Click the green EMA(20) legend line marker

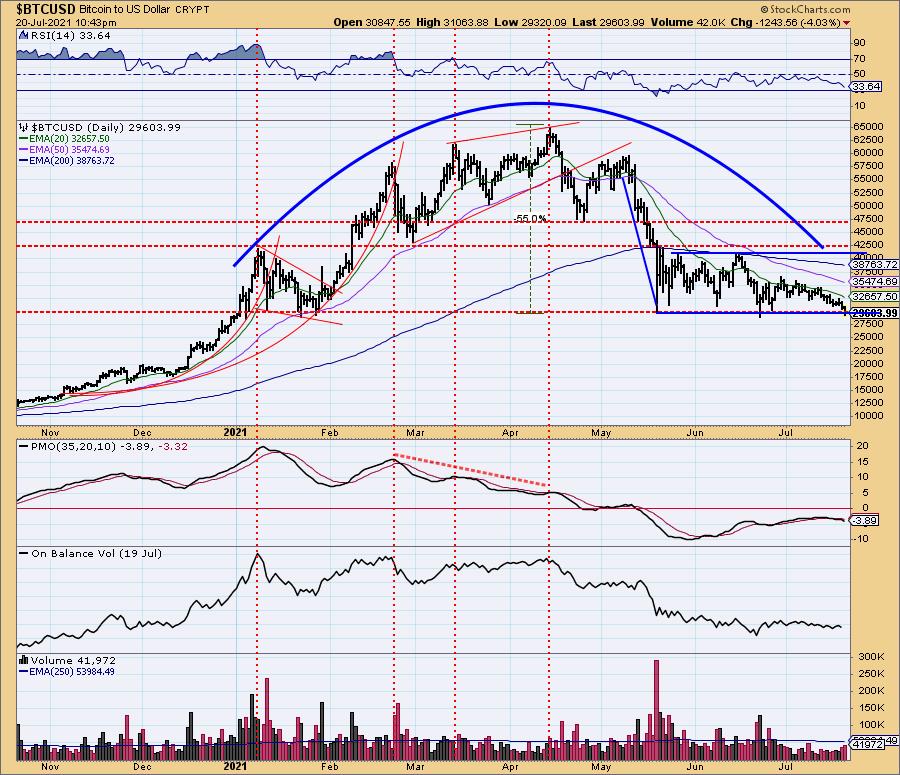(x=24, y=139)
